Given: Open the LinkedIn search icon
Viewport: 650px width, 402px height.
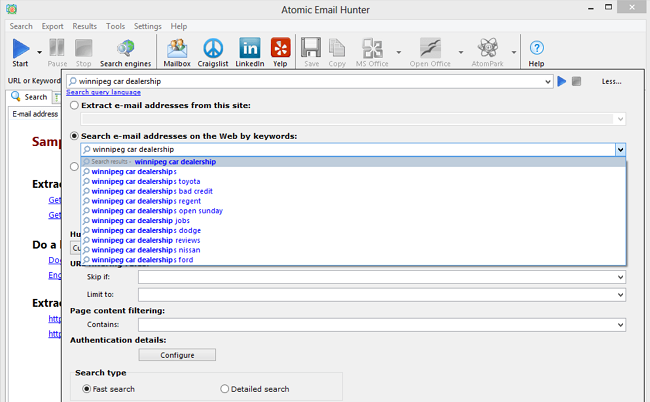Looking at the screenshot, I should [250, 50].
